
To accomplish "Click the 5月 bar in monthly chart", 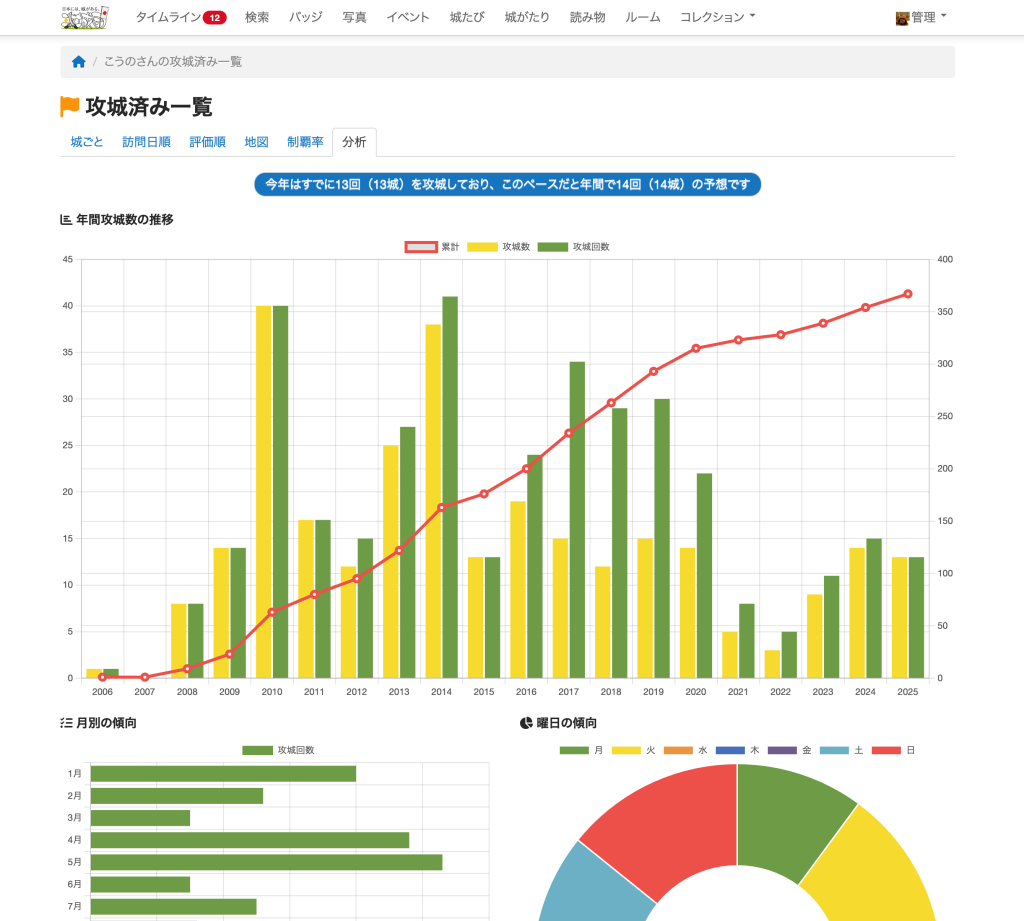I will 266,862.
